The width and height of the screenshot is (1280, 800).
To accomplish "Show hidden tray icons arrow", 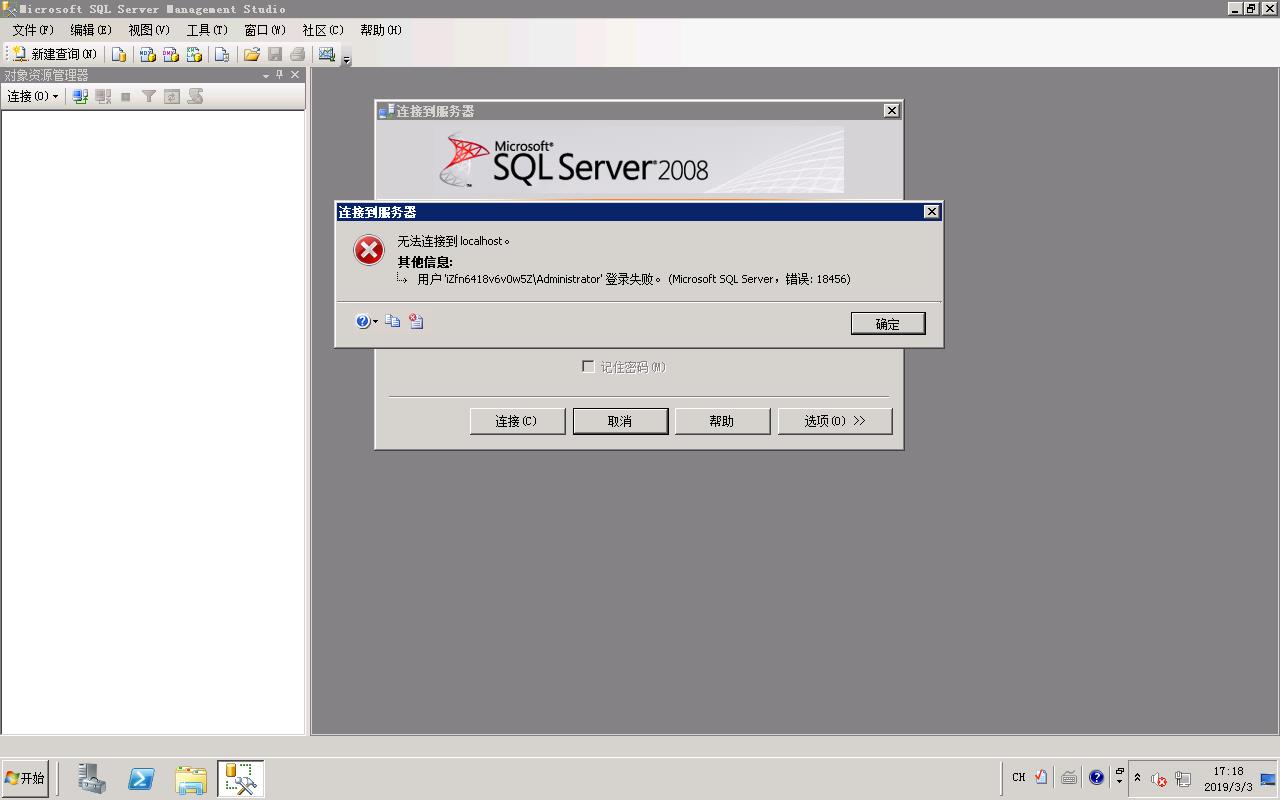I will (x=1138, y=778).
